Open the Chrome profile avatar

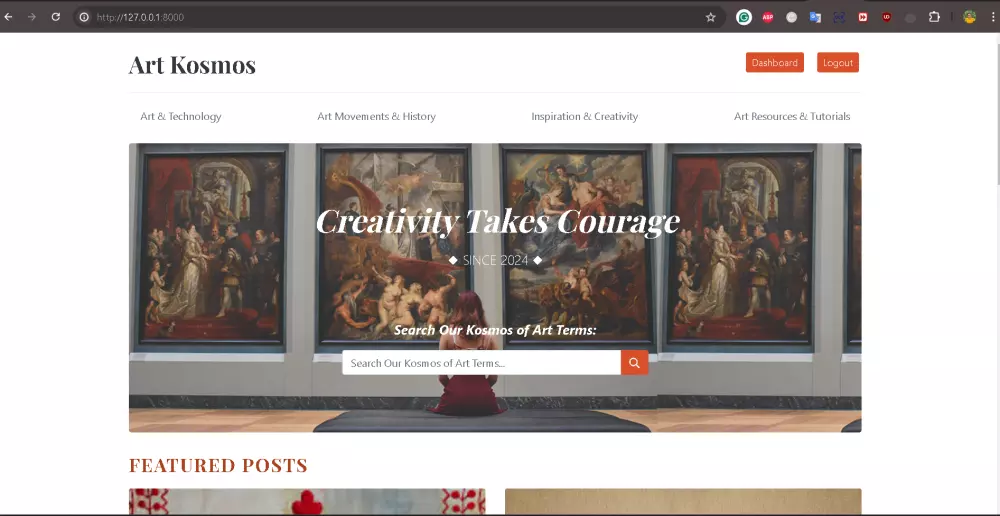pyautogui.click(x=969, y=17)
